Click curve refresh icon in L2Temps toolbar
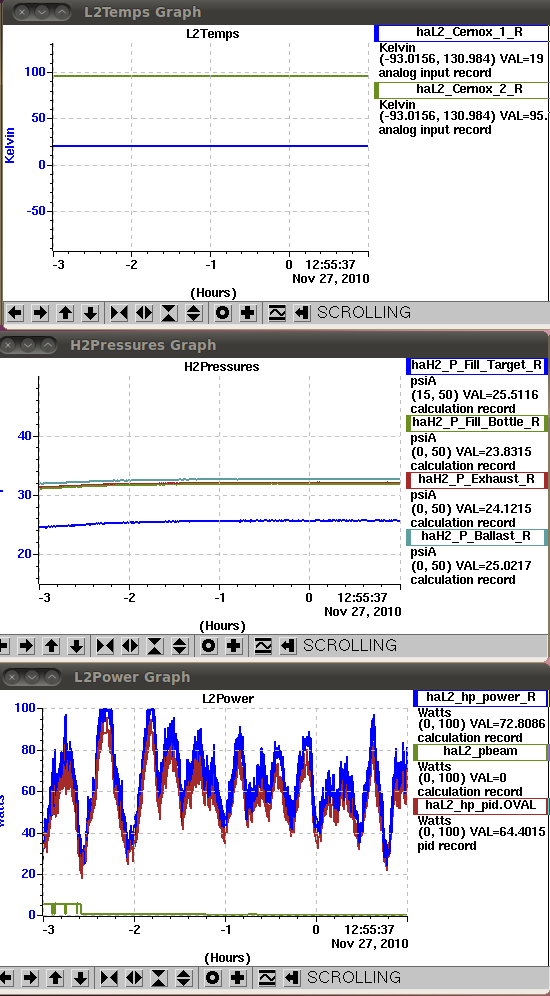This screenshot has width=550, height=996. point(277,313)
